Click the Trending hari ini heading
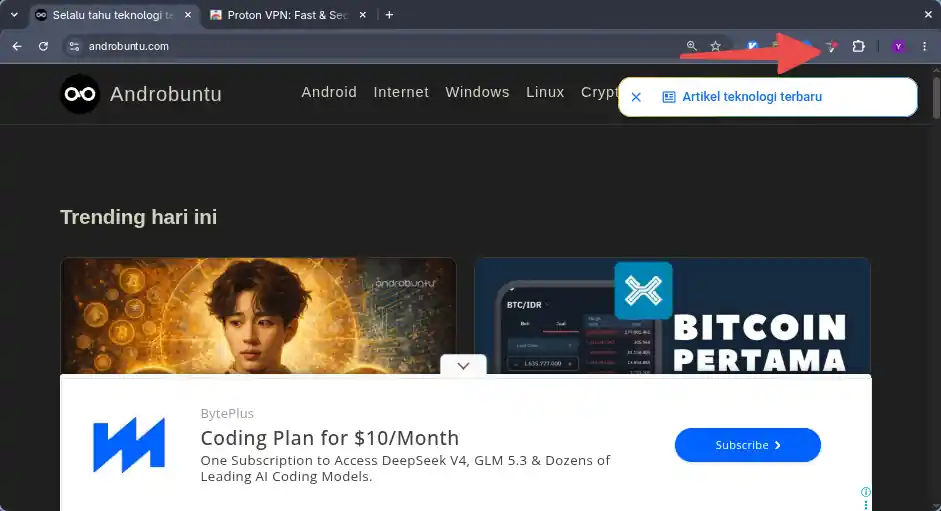The height and width of the screenshot is (511, 941). click(x=139, y=217)
